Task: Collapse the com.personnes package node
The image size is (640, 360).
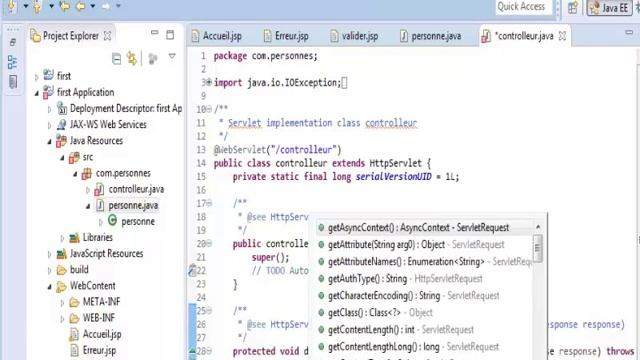Action: 76,173
